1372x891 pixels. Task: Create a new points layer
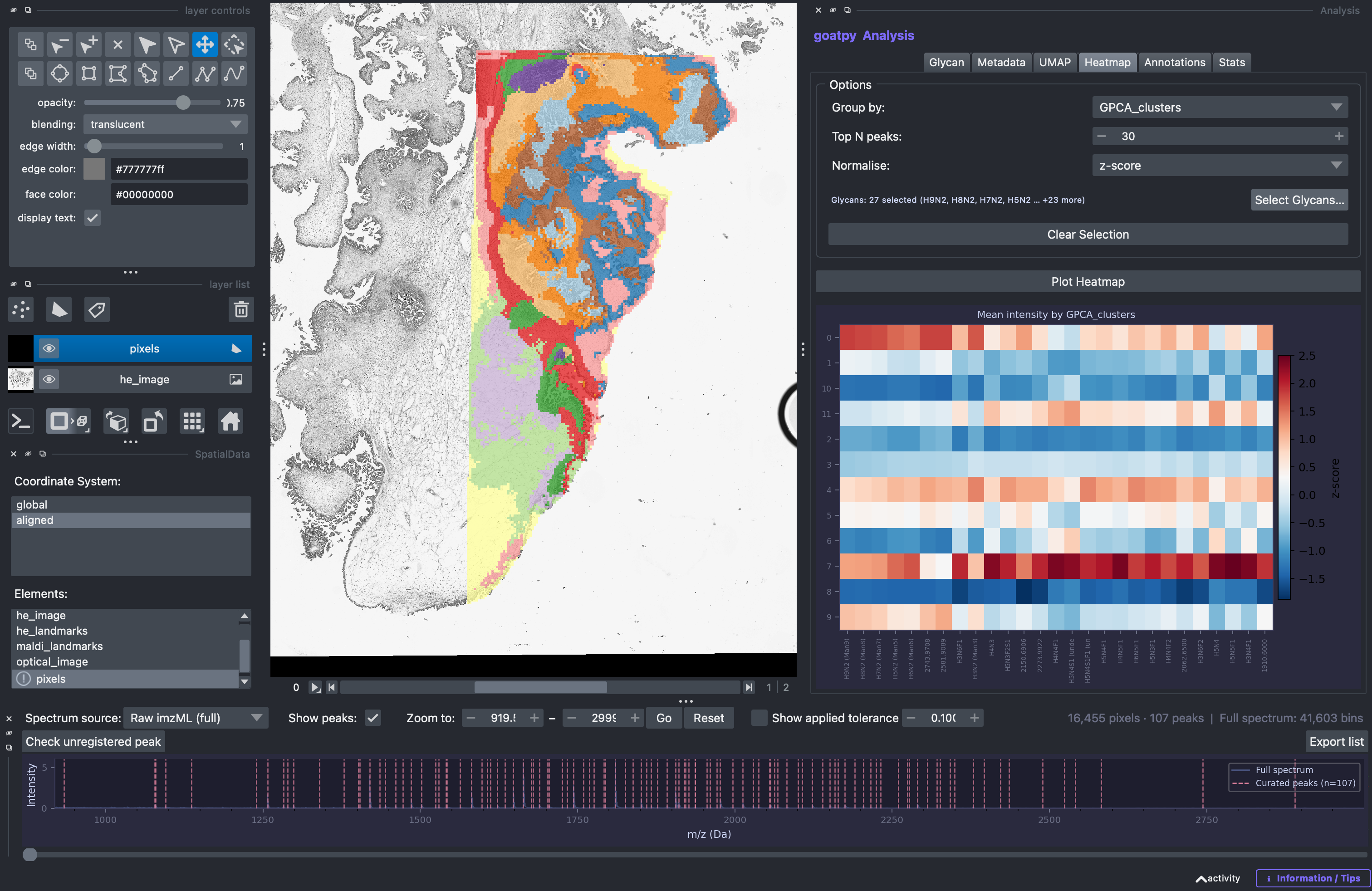pos(21,309)
